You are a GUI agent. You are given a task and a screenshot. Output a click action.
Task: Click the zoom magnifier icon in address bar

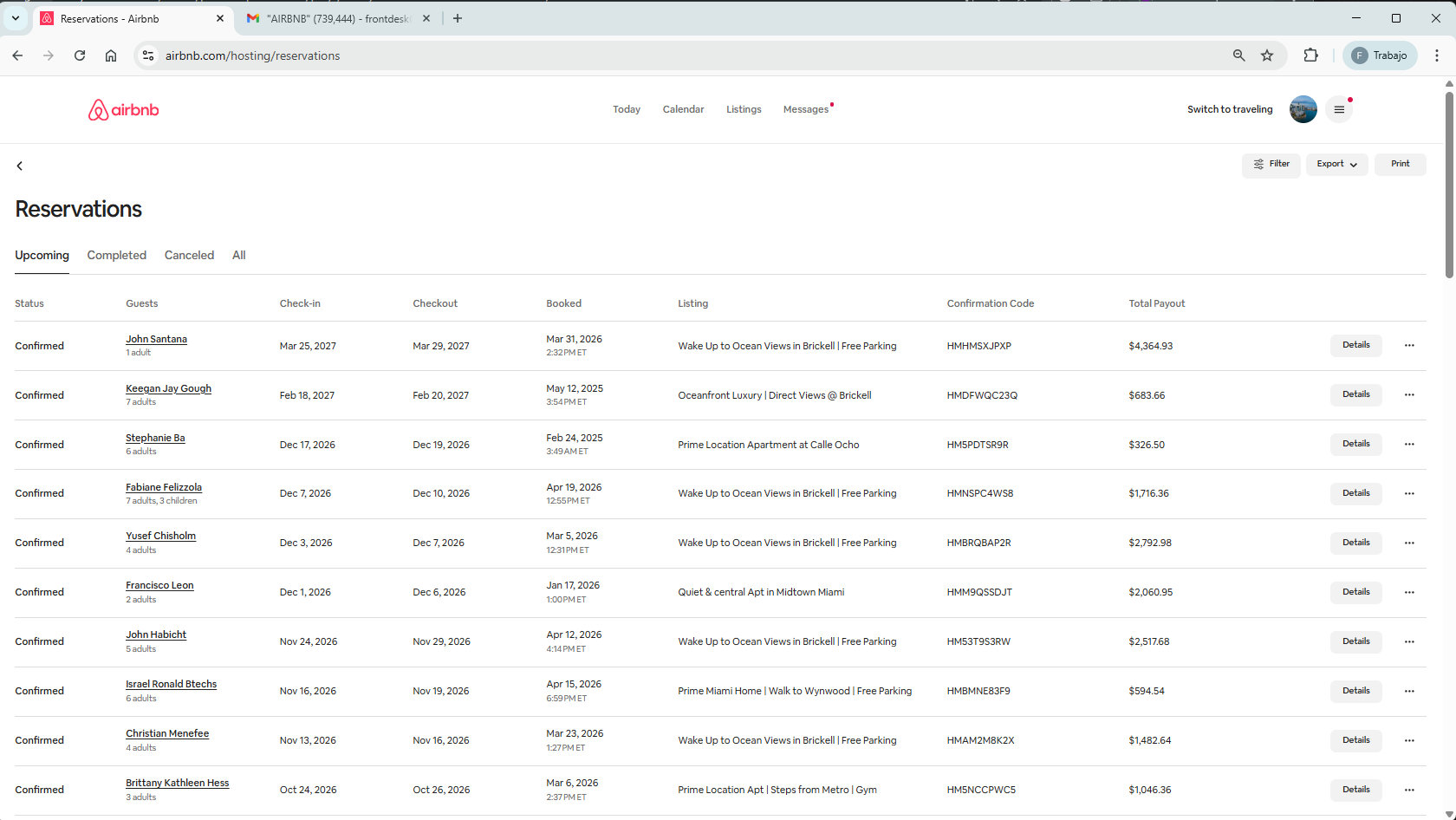click(x=1238, y=55)
